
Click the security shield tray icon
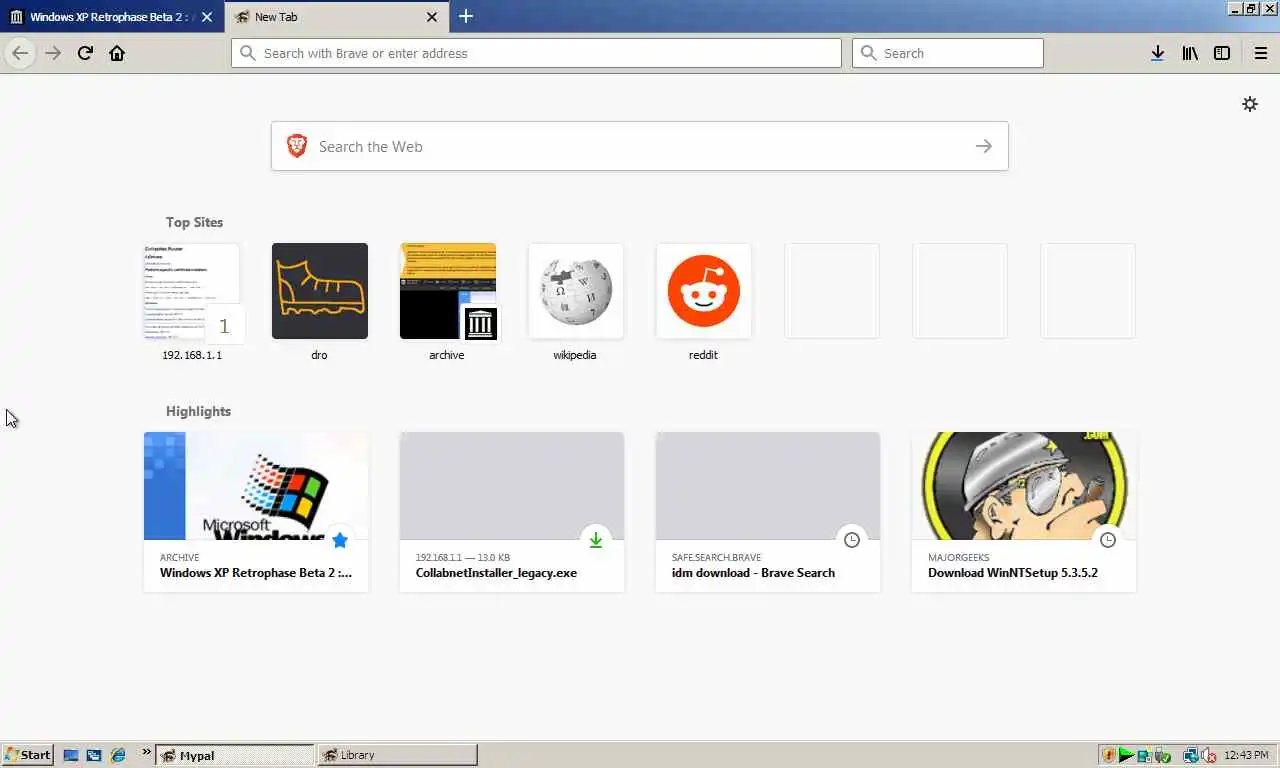pyautogui.click(x=1109, y=755)
